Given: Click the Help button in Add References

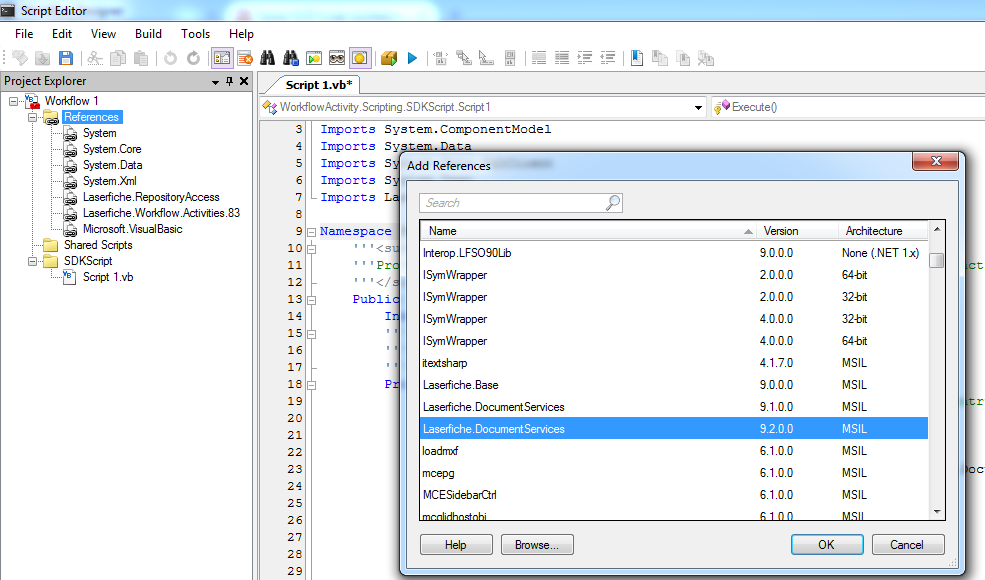Looking at the screenshot, I should [456, 545].
